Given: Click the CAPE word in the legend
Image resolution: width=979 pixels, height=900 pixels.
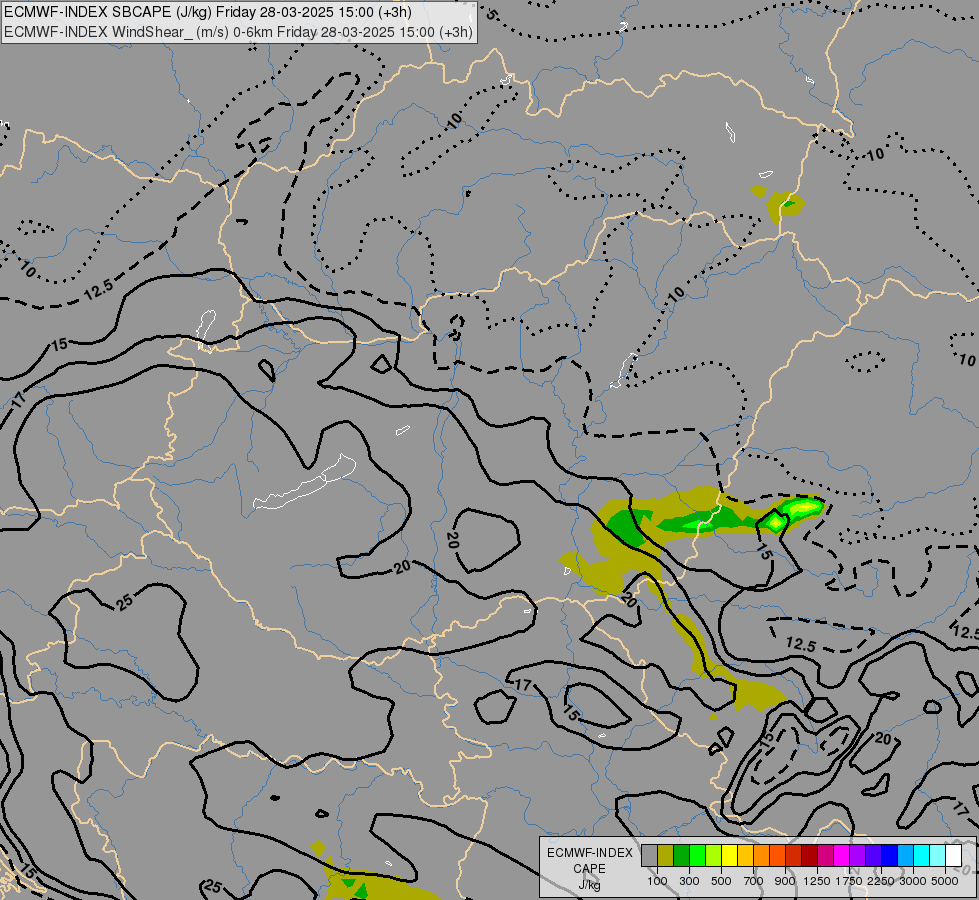Looking at the screenshot, I should 589,869.
